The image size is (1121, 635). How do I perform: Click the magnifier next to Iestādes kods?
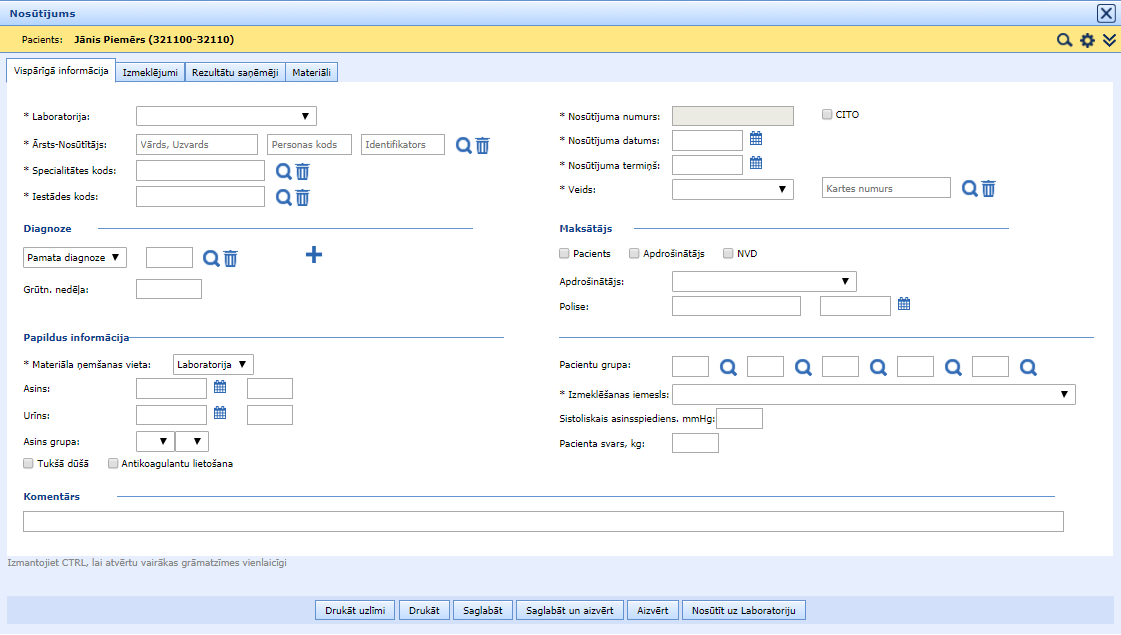[x=283, y=197]
